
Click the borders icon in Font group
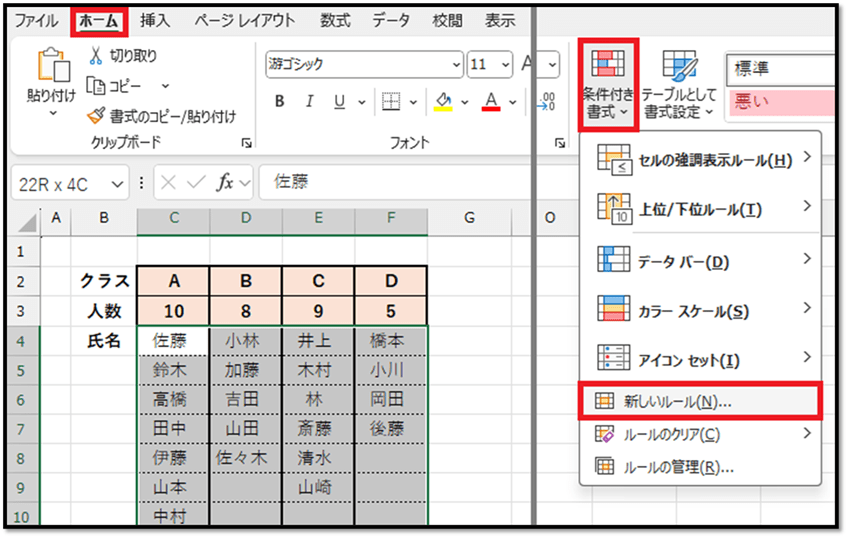(391, 102)
